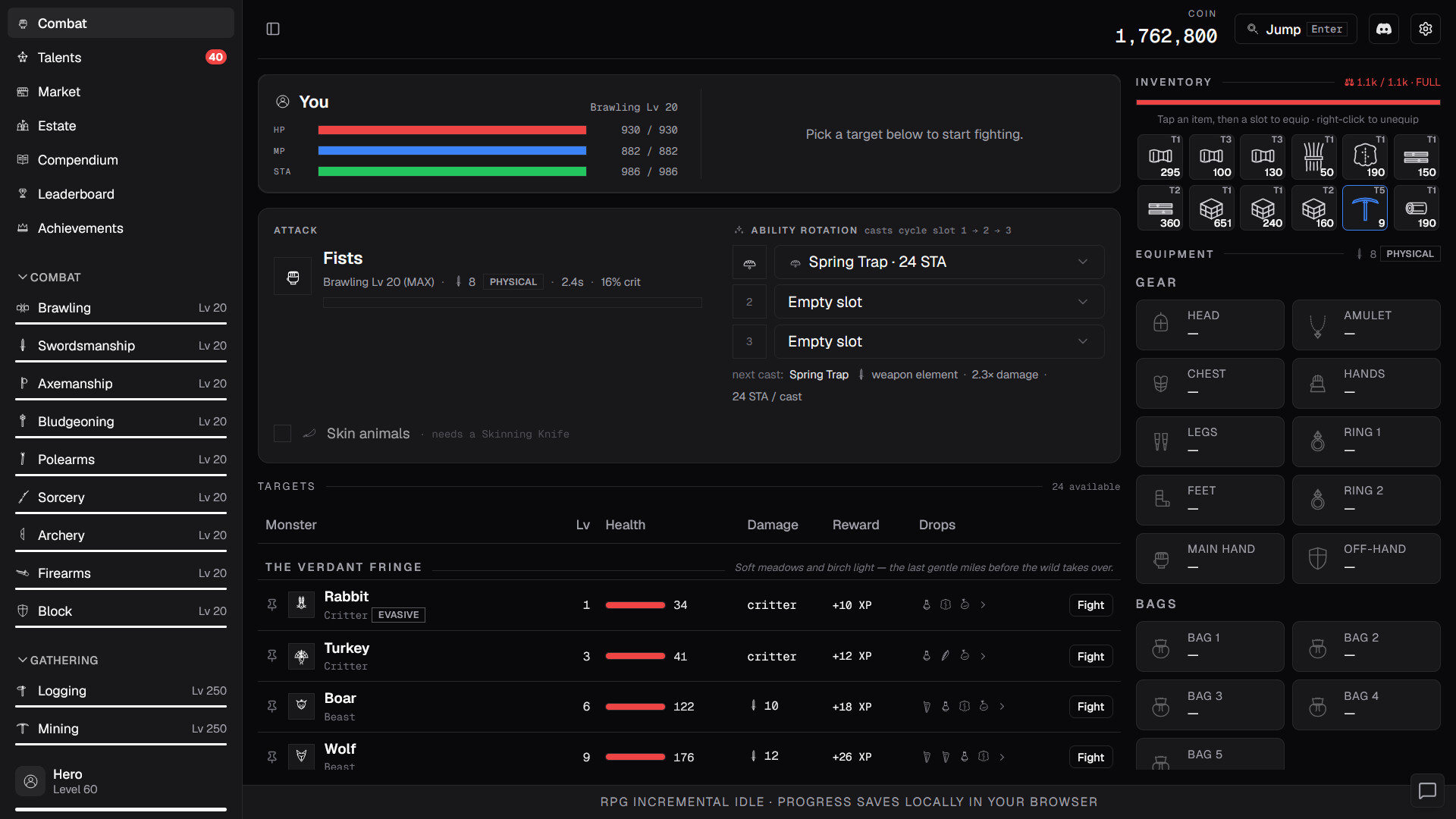Select the inventory item with quantity 651
1456x819 pixels.
[1211, 208]
